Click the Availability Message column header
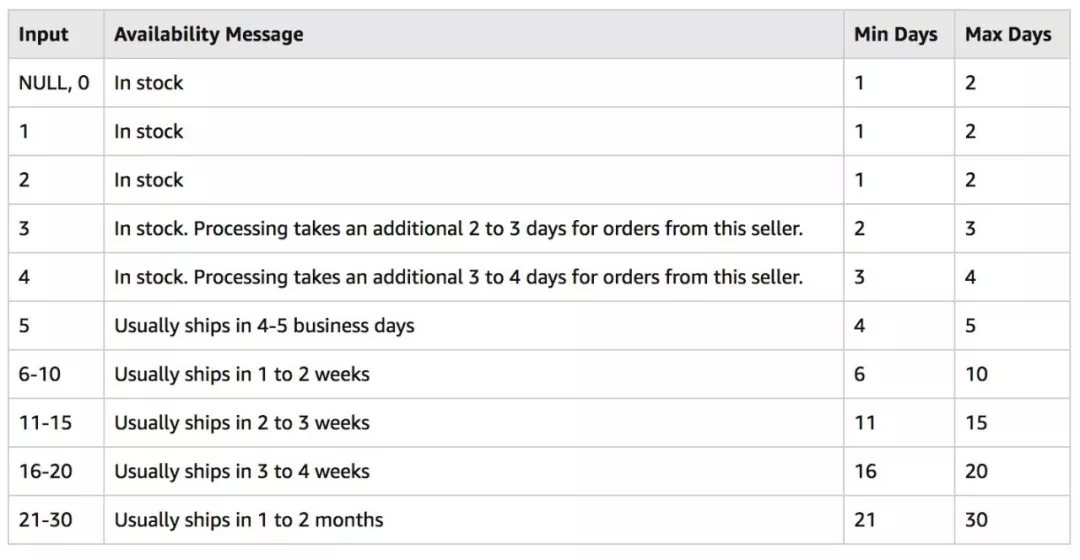 click(x=208, y=35)
